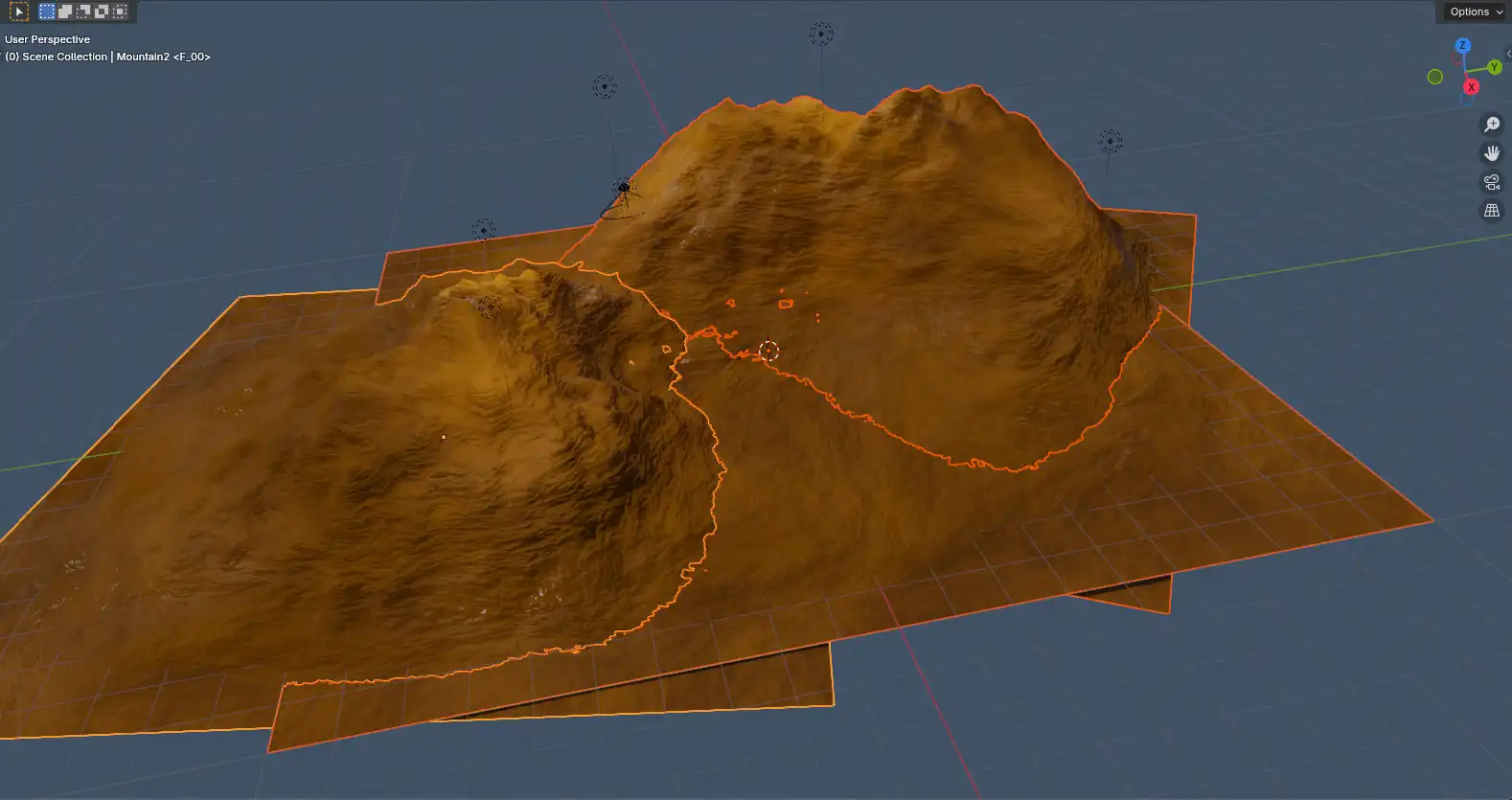Set selection mode to Intersect selection
Viewport: 1512px width, 800px height.
click(x=119, y=11)
